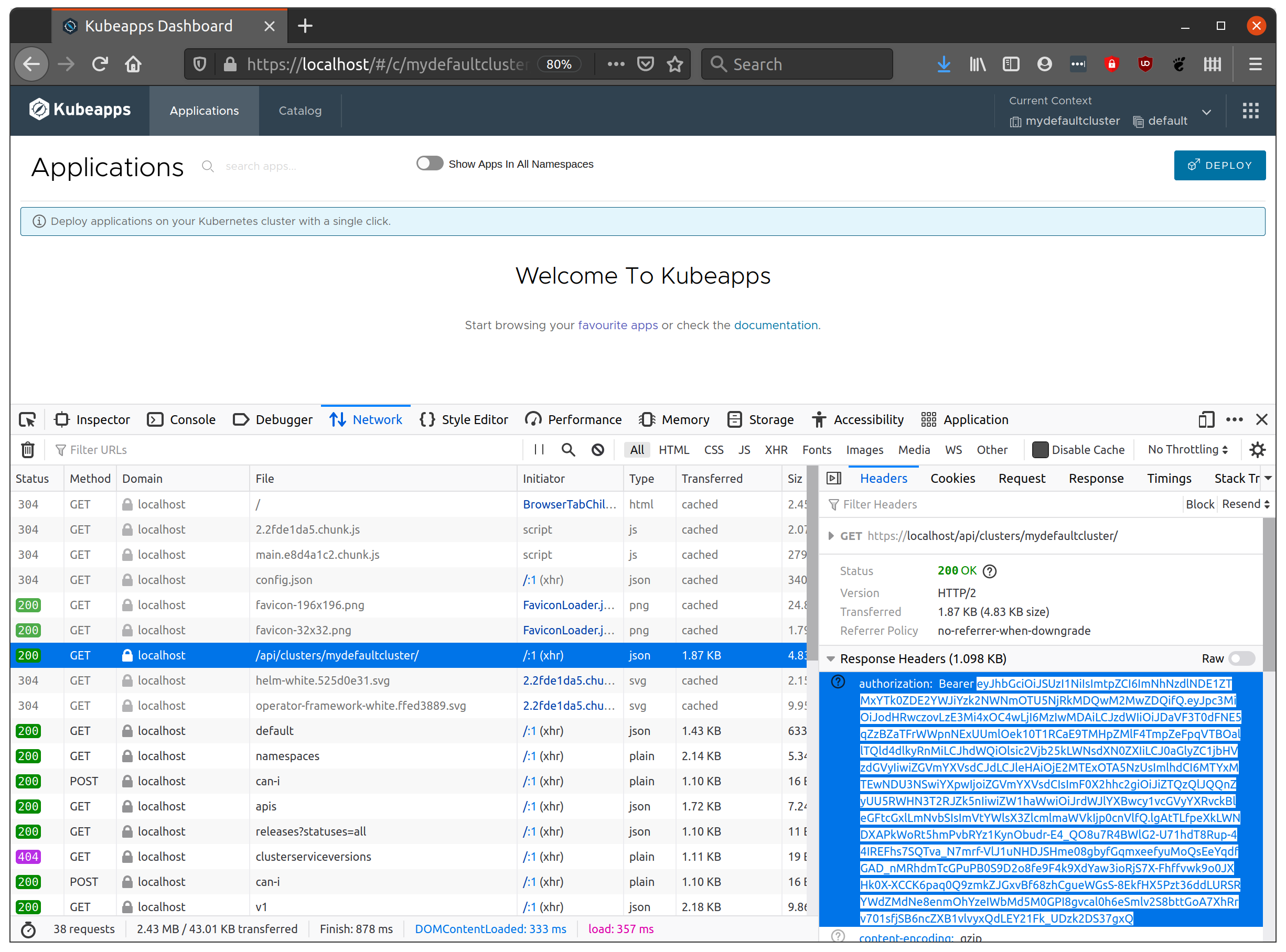This screenshot has height=952, width=1286.
Task: Toggle Show Apps In All Namespaces
Action: [x=430, y=164]
